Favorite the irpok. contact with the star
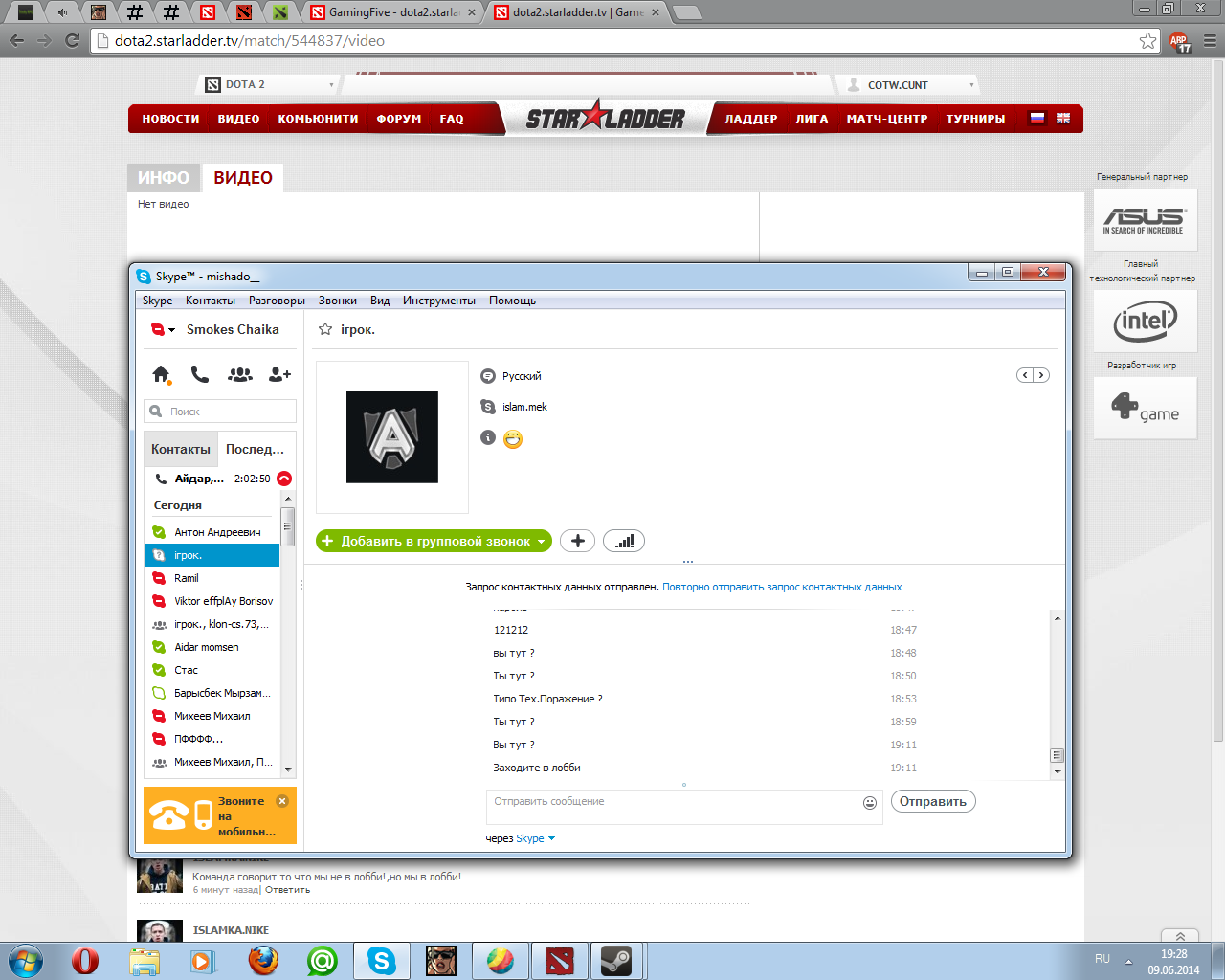Image resolution: width=1225 pixels, height=980 pixels. coord(325,329)
